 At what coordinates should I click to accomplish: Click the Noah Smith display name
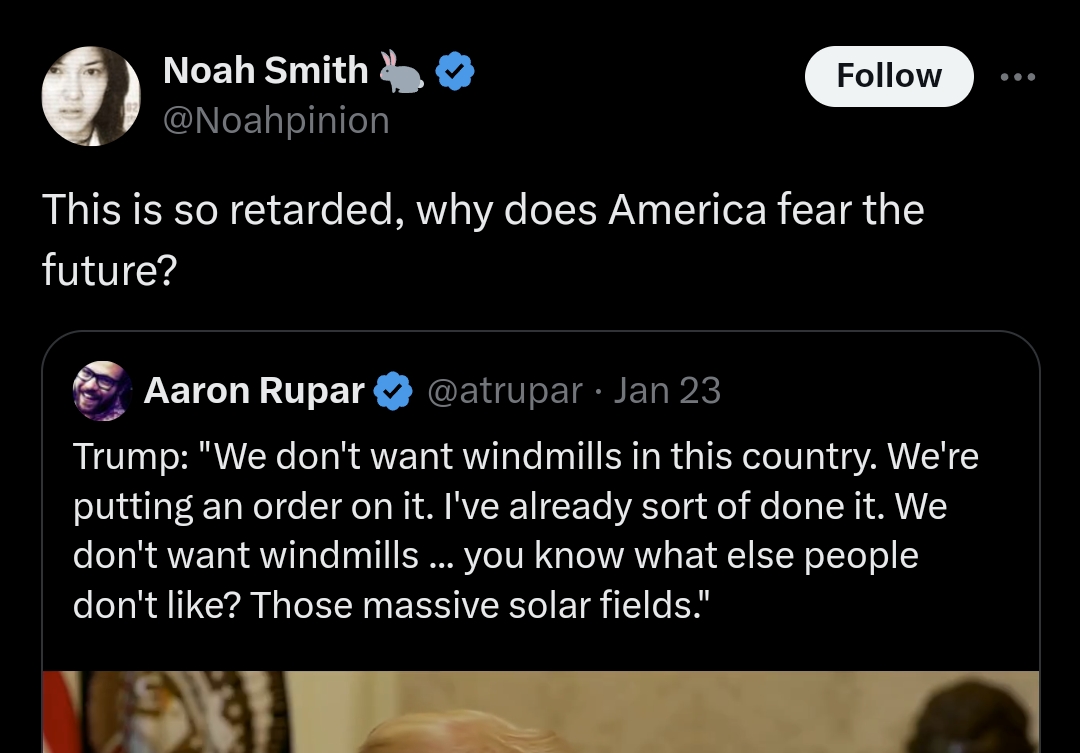(x=265, y=70)
